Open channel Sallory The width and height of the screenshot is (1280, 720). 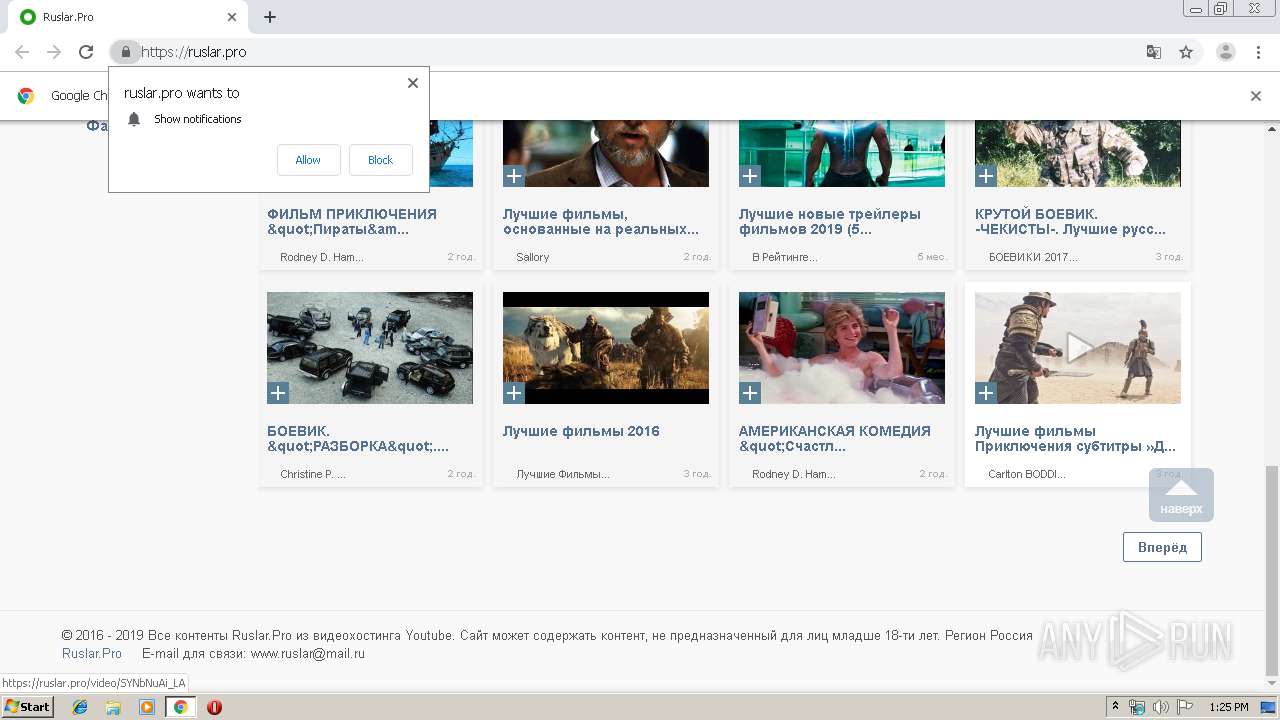(533, 257)
